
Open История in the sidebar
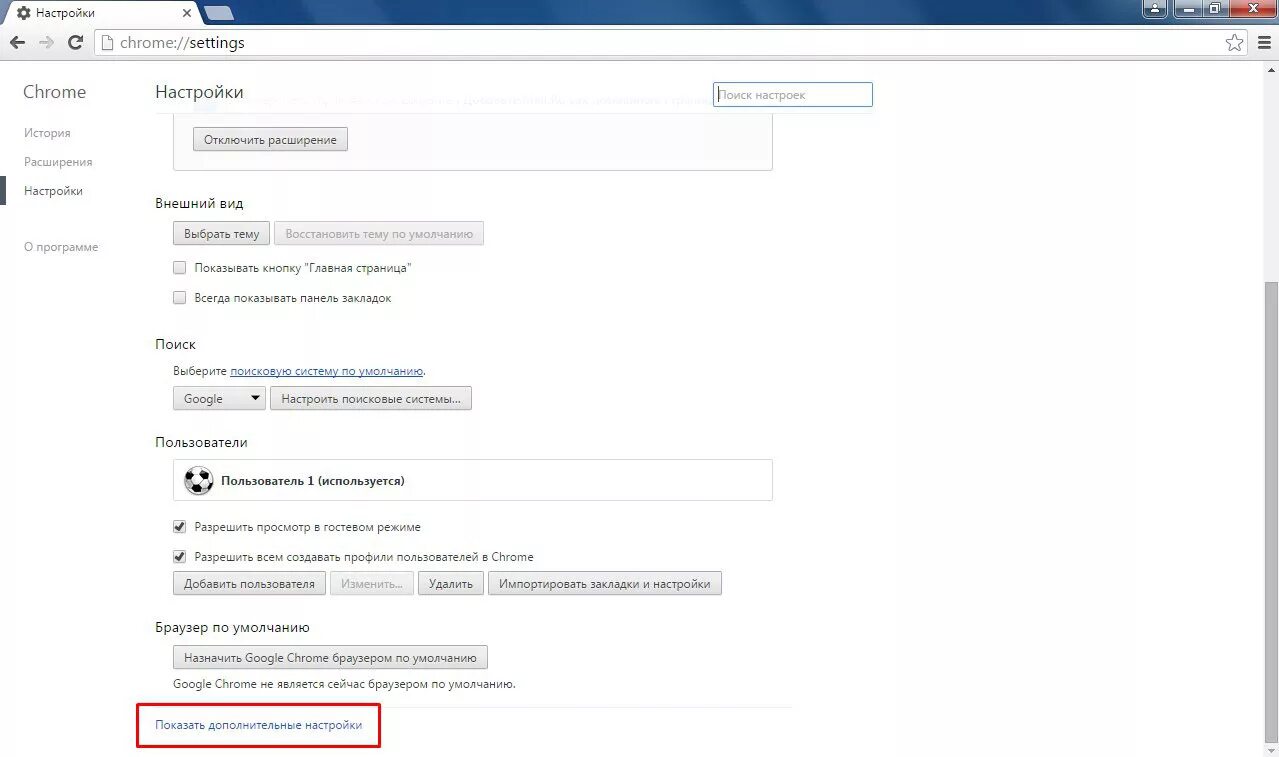click(x=47, y=133)
